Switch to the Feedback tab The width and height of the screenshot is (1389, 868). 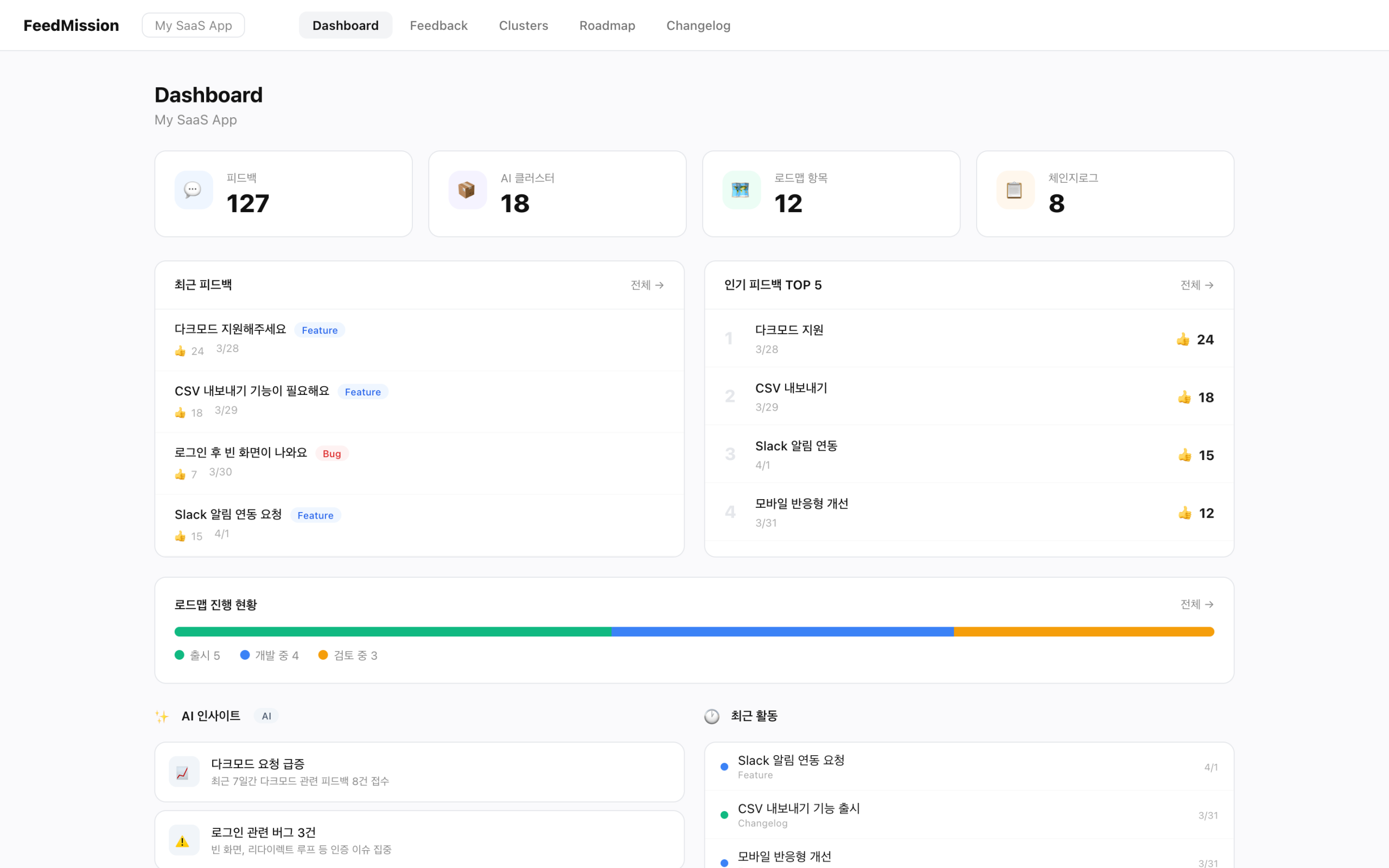click(438, 25)
